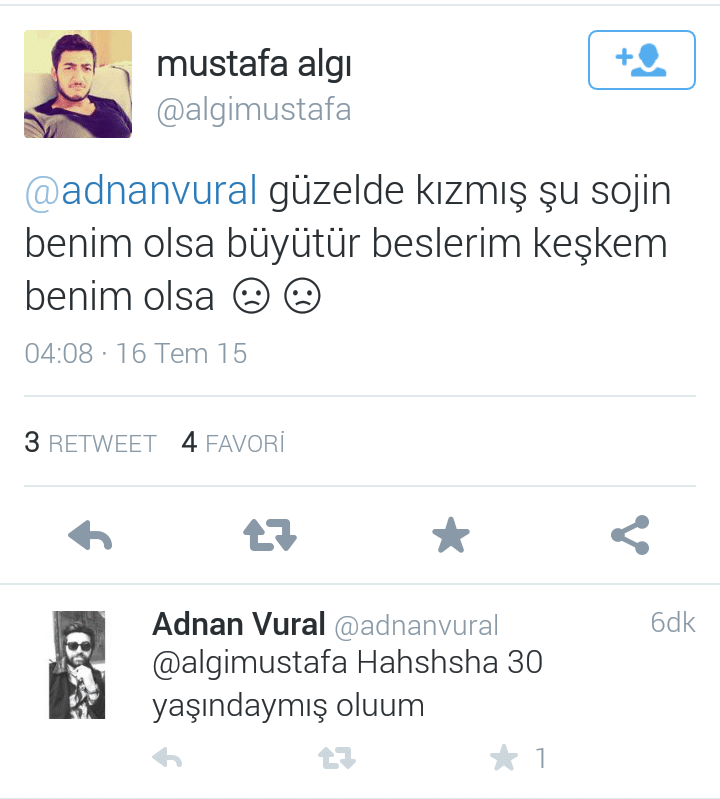Open the @algimustafa handle under the name

tap(254, 110)
